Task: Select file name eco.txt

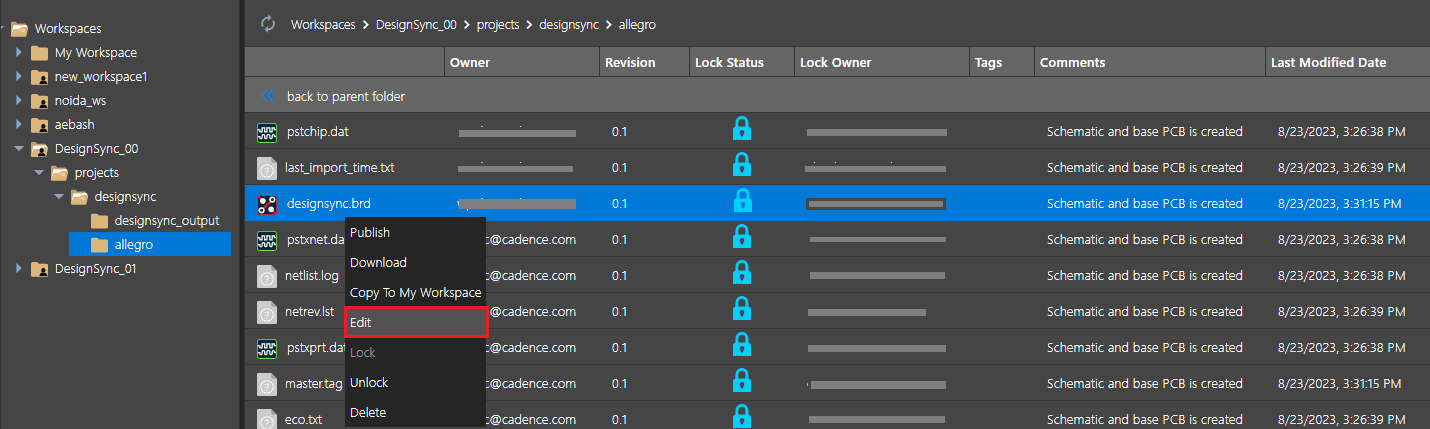Action: [x=304, y=419]
